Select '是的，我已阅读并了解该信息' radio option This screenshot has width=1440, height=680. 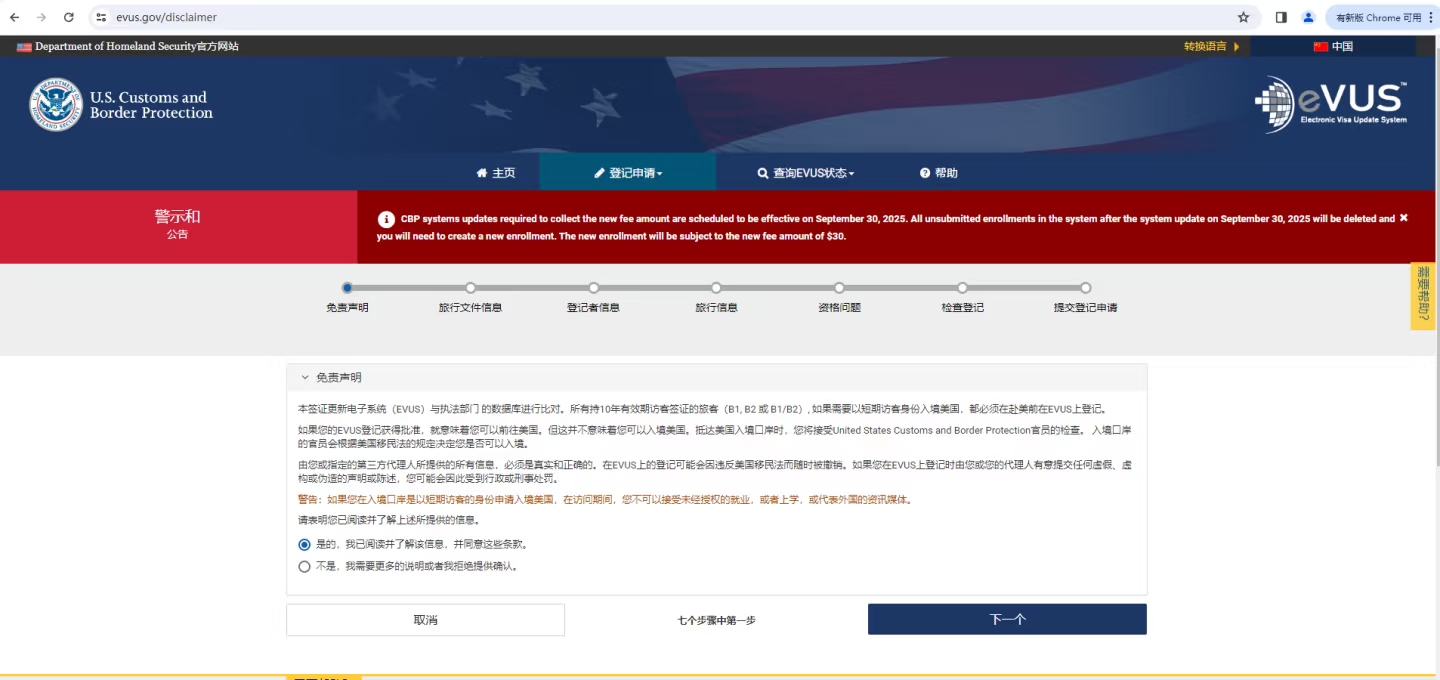305,545
